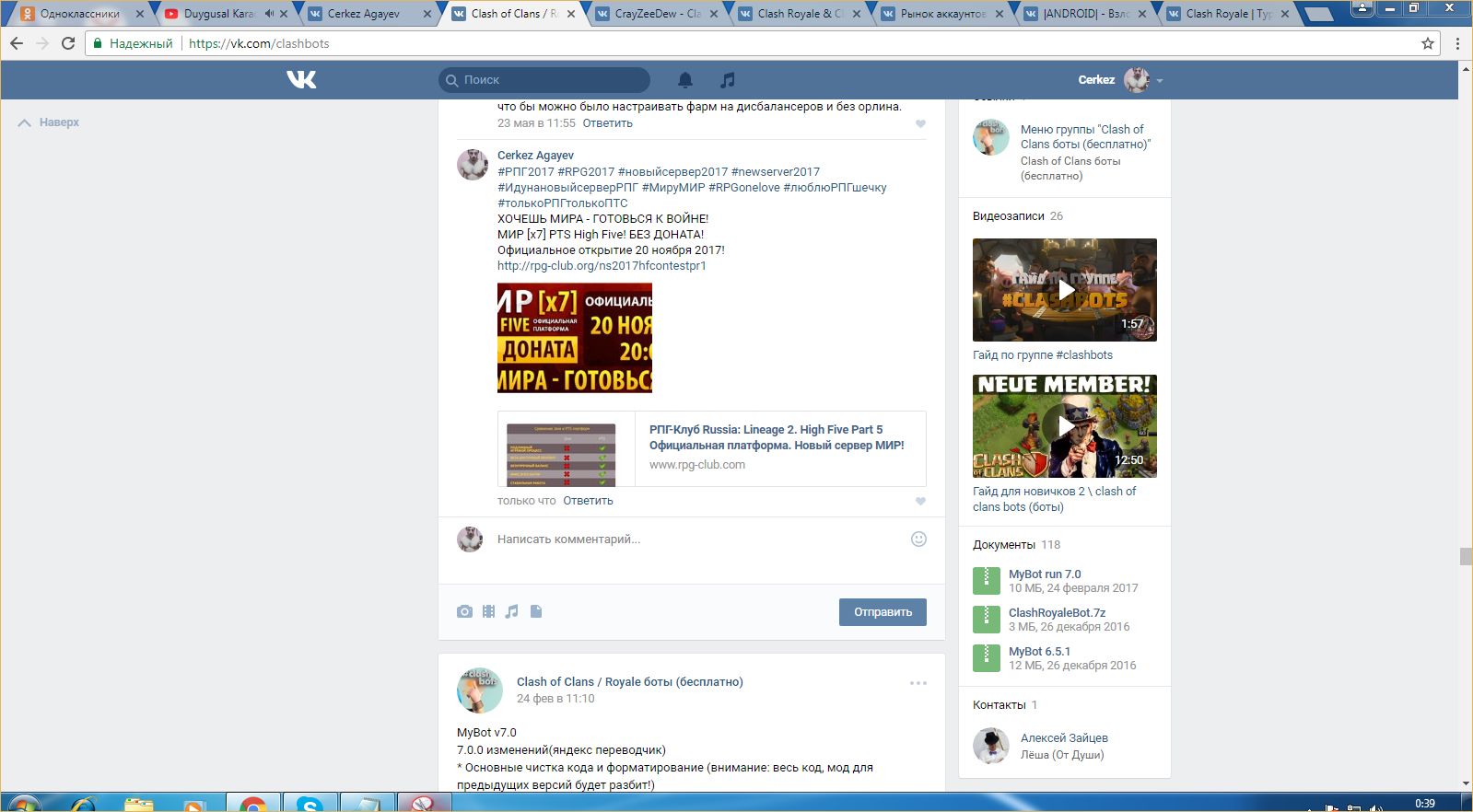1473x812 pixels.
Task: Switch to the Одноклассники tab
Action: point(80,14)
